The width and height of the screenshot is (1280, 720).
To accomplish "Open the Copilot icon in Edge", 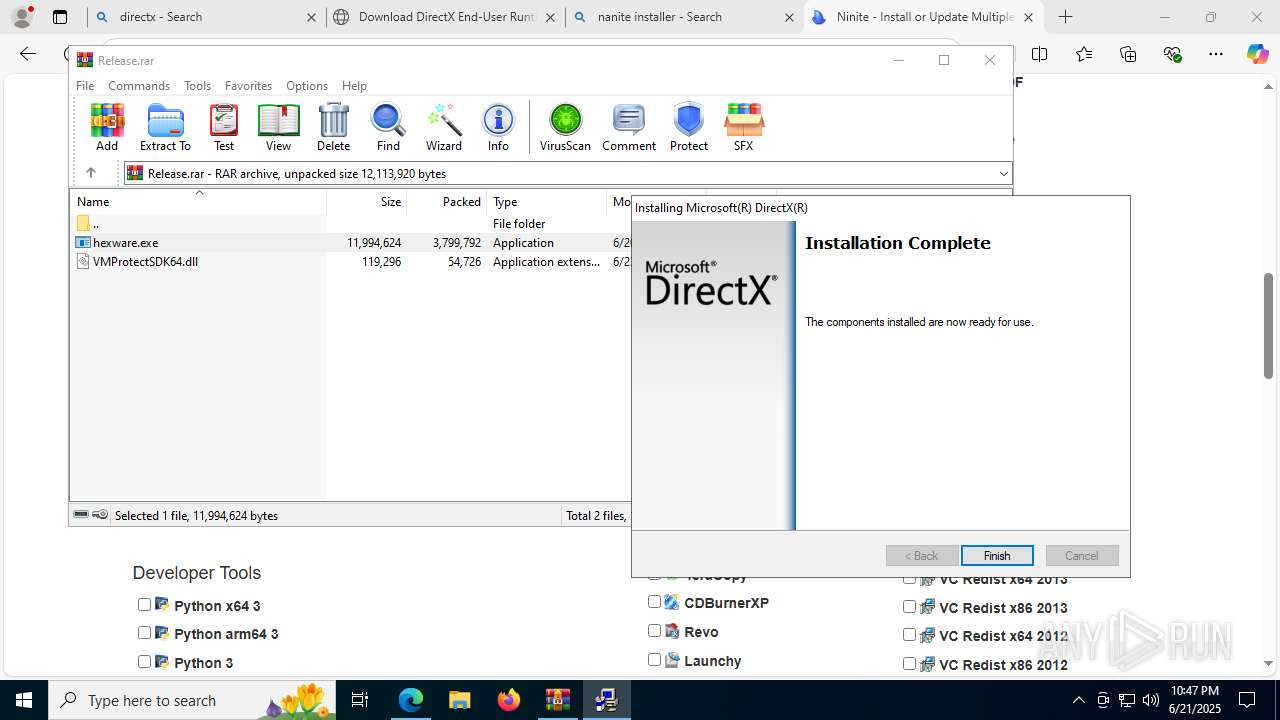I will [1257, 54].
